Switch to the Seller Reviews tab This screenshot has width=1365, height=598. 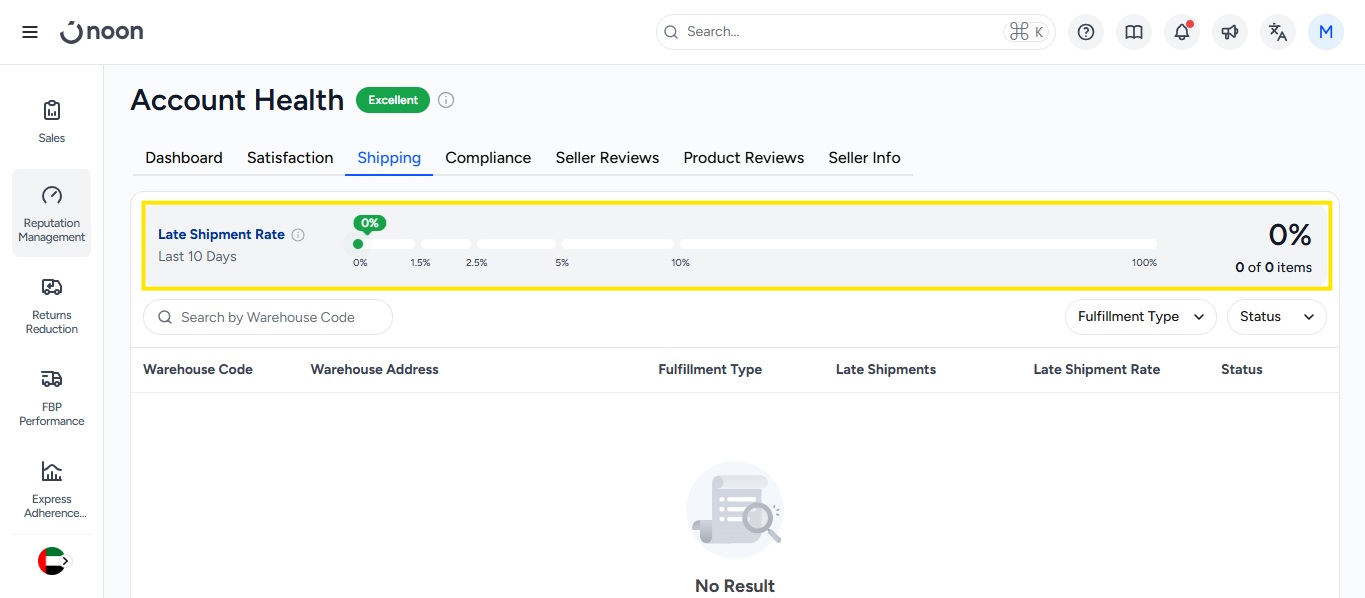(607, 158)
